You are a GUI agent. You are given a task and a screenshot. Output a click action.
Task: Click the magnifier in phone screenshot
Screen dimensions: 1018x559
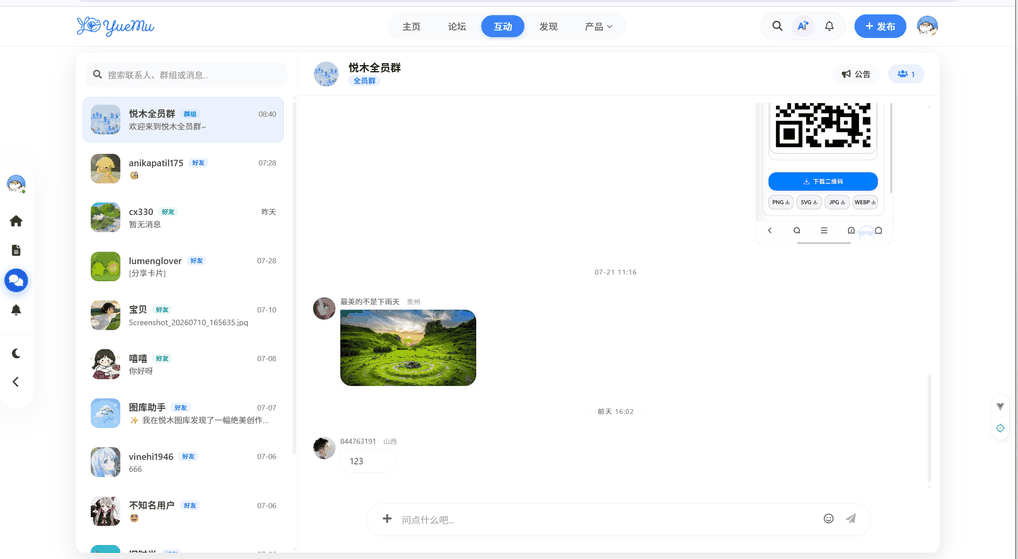(797, 230)
